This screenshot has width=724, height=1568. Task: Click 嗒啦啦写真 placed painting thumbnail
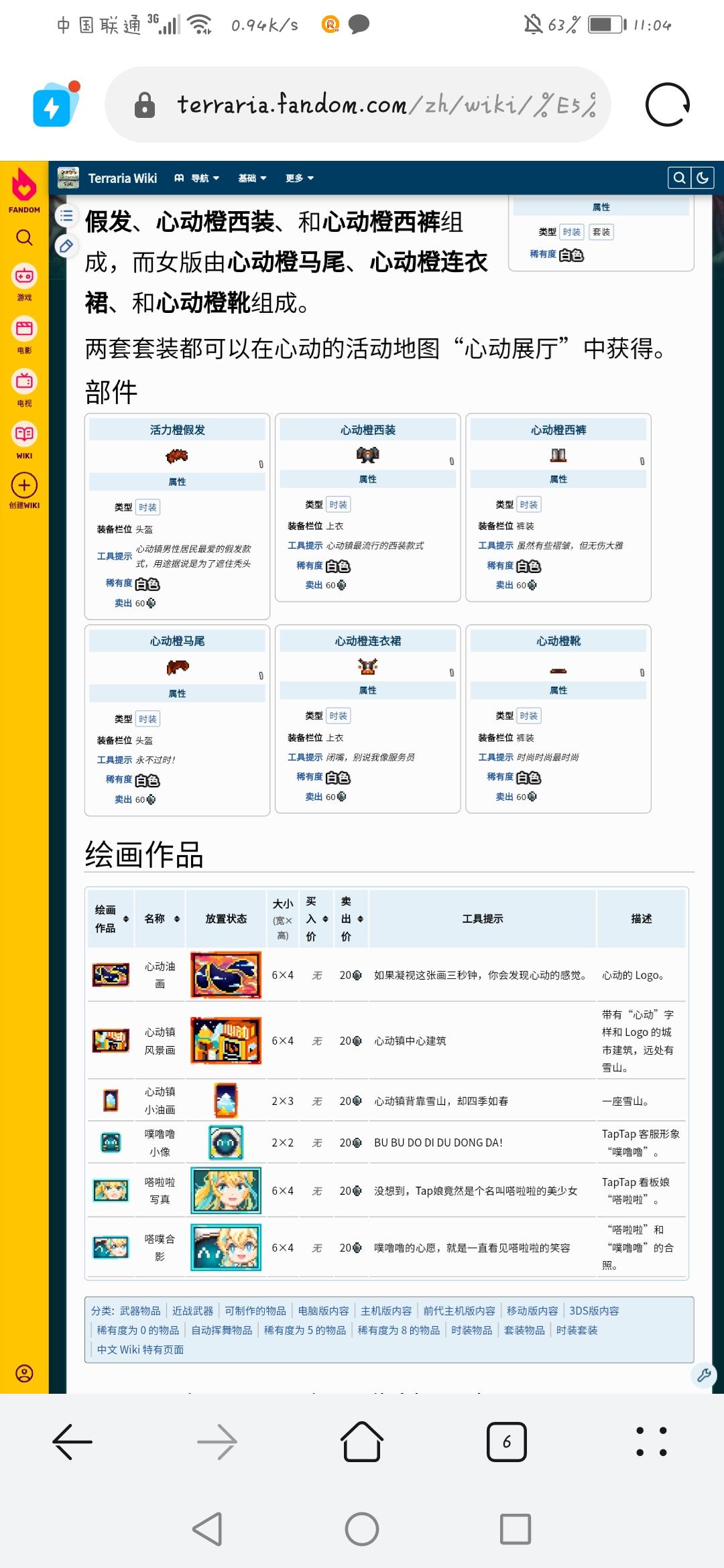coord(226,1191)
